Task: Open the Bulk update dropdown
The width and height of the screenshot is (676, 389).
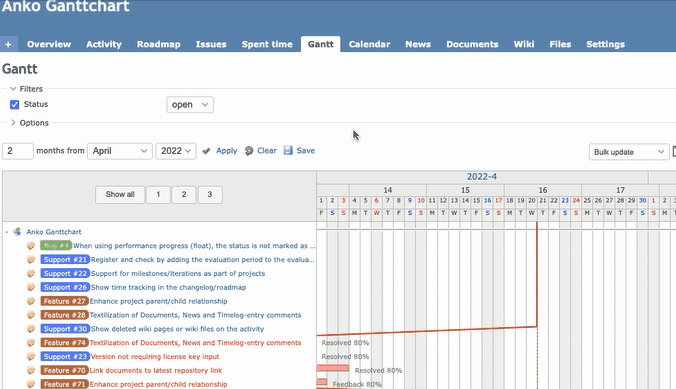Action: point(629,152)
